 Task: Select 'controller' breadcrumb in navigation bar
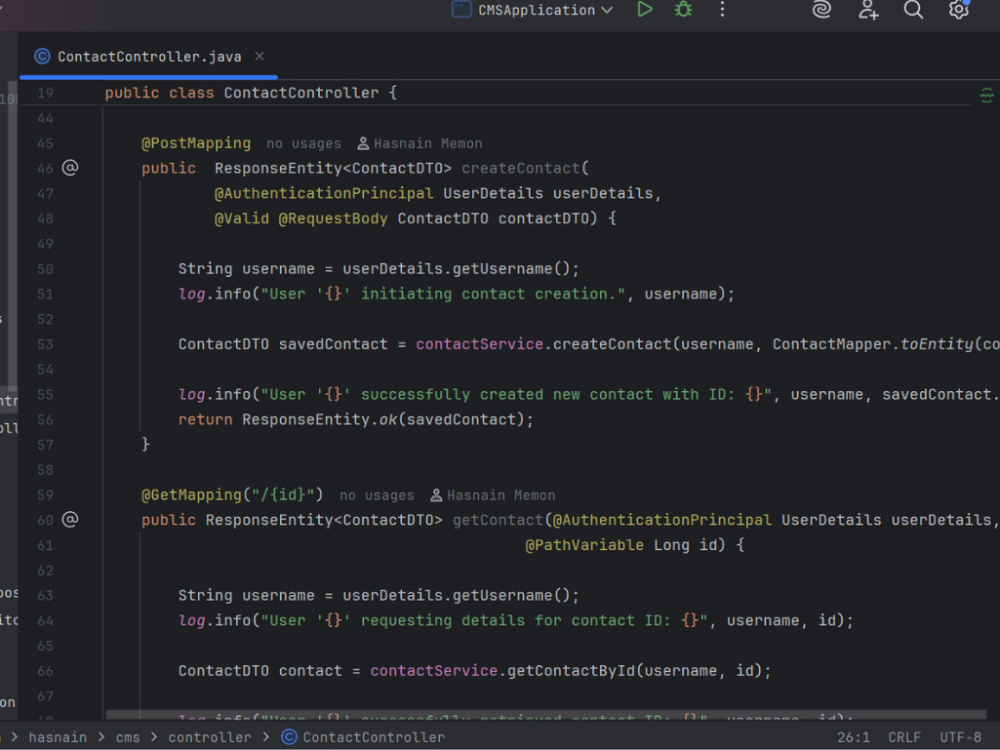pos(210,737)
